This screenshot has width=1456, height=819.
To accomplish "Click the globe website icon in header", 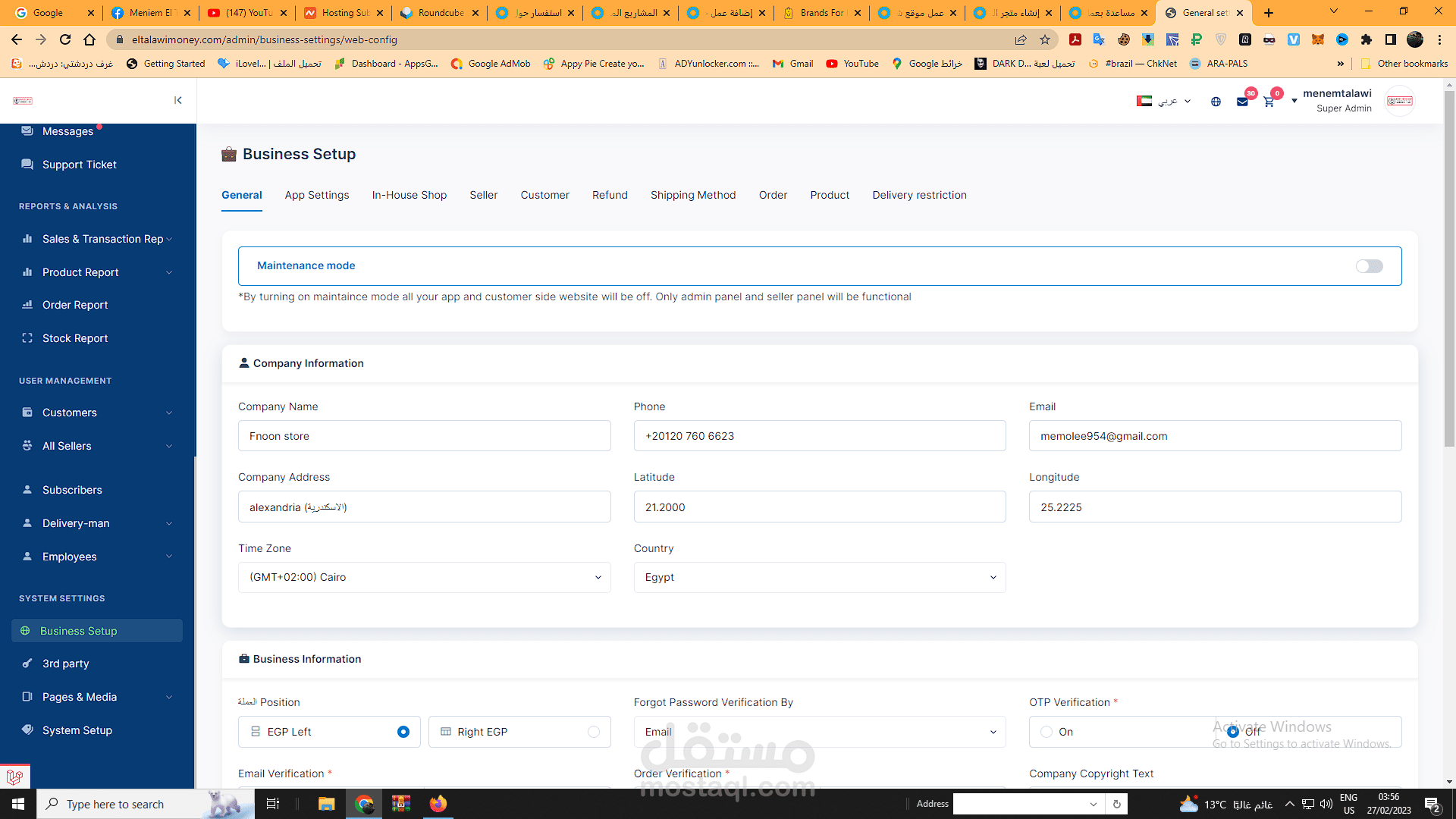I will pos(1216,102).
